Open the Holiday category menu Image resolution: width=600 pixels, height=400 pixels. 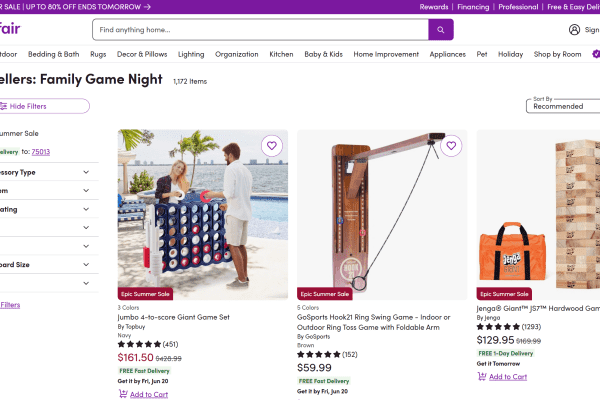[510, 54]
